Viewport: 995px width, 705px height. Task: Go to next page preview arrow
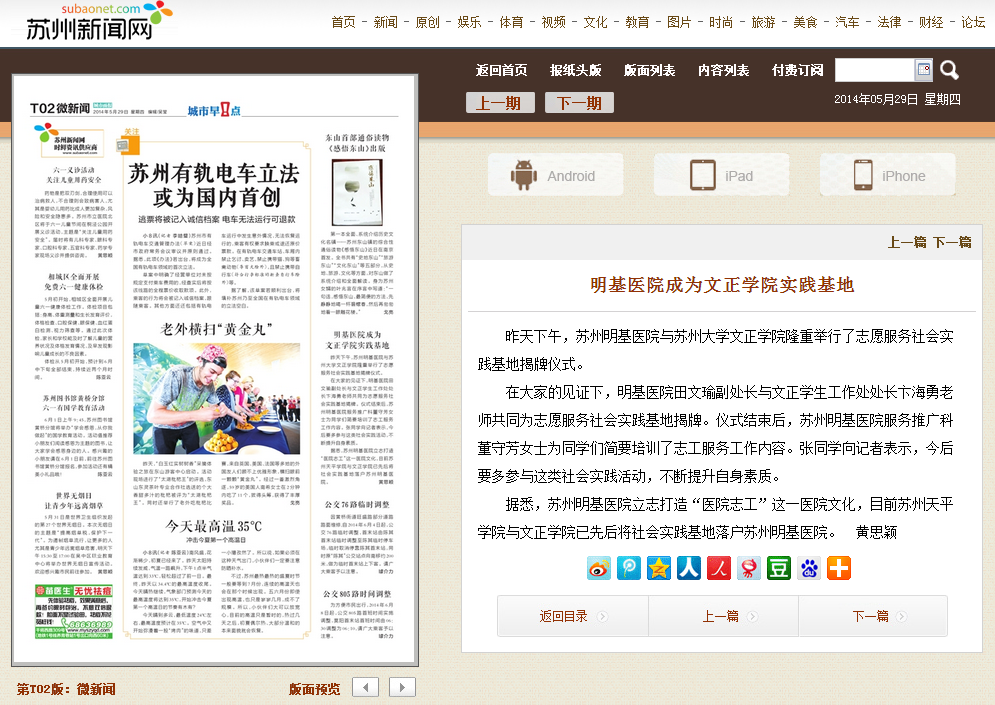[x=402, y=687]
